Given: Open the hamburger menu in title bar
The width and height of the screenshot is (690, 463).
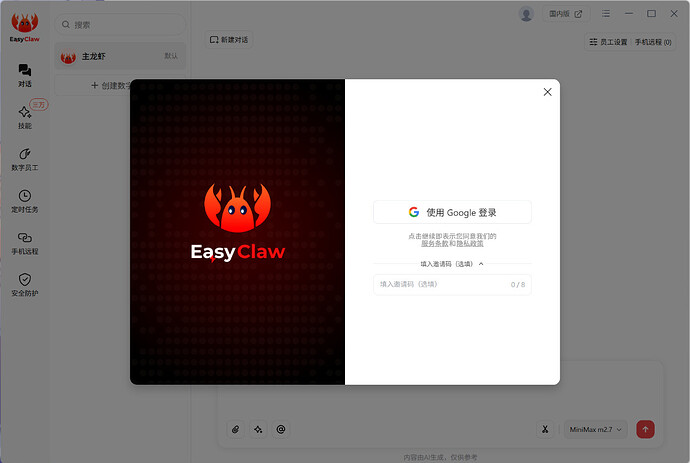Looking at the screenshot, I should pos(606,14).
